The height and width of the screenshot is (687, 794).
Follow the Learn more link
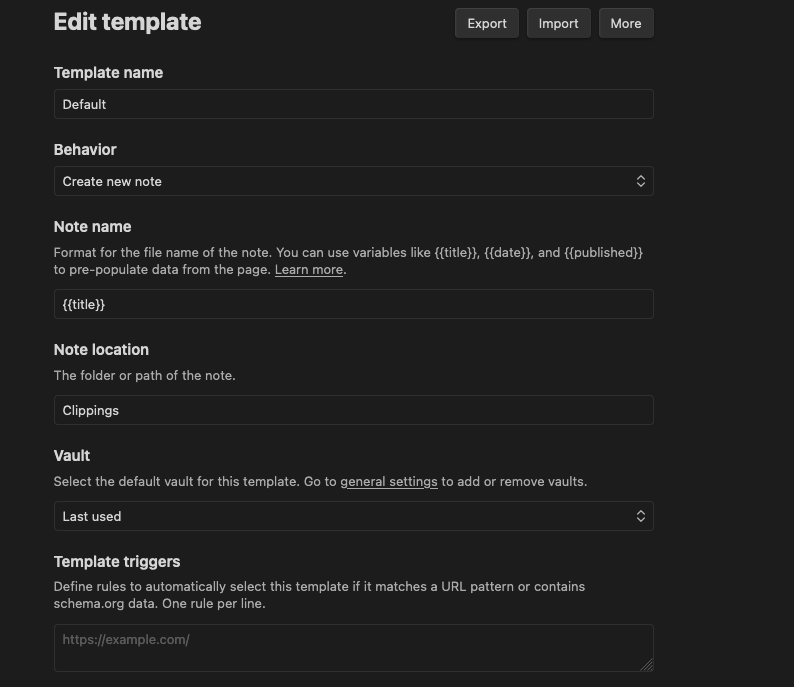(x=309, y=270)
